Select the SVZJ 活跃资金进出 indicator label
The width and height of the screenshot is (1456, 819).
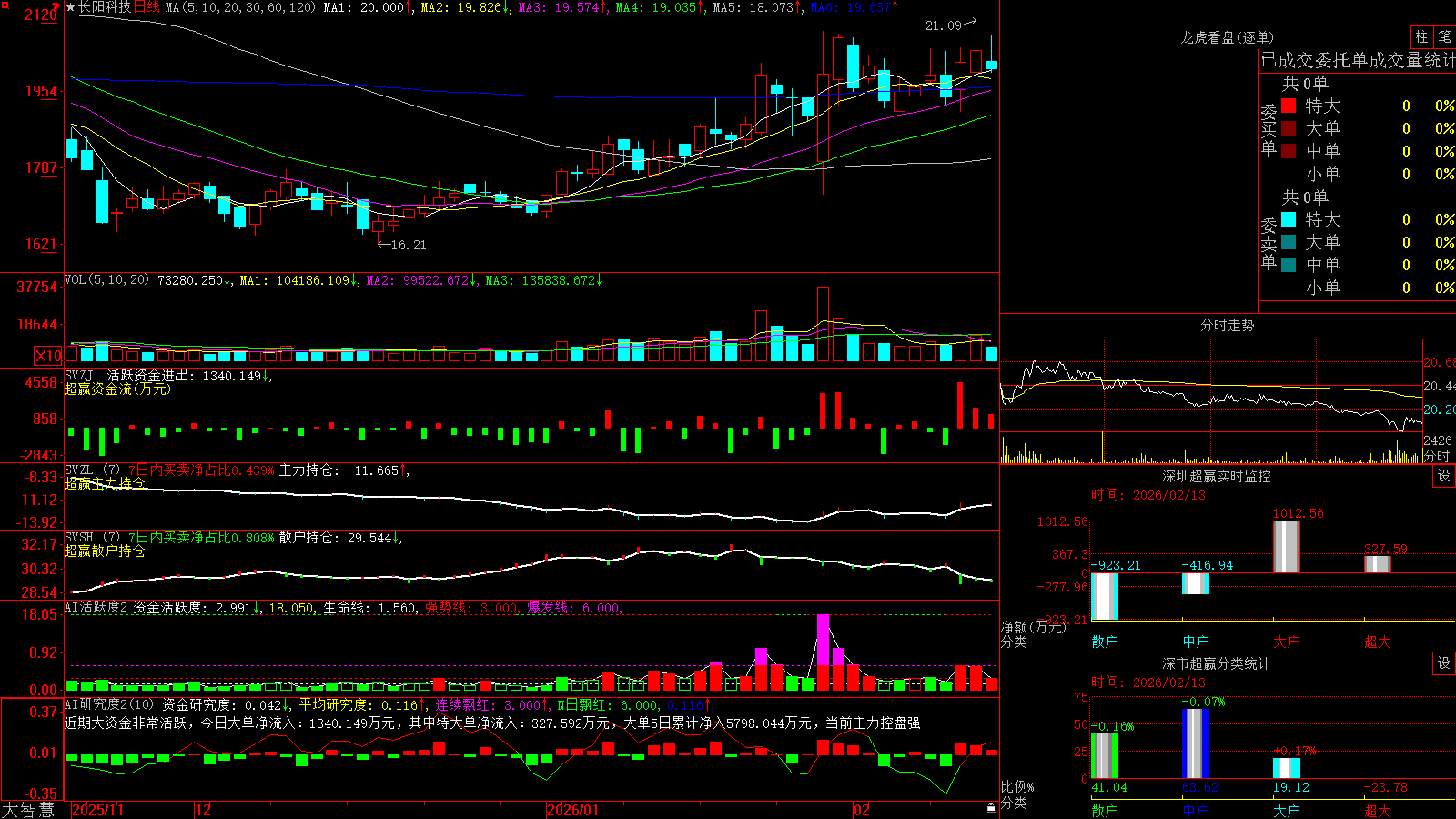click(x=163, y=375)
